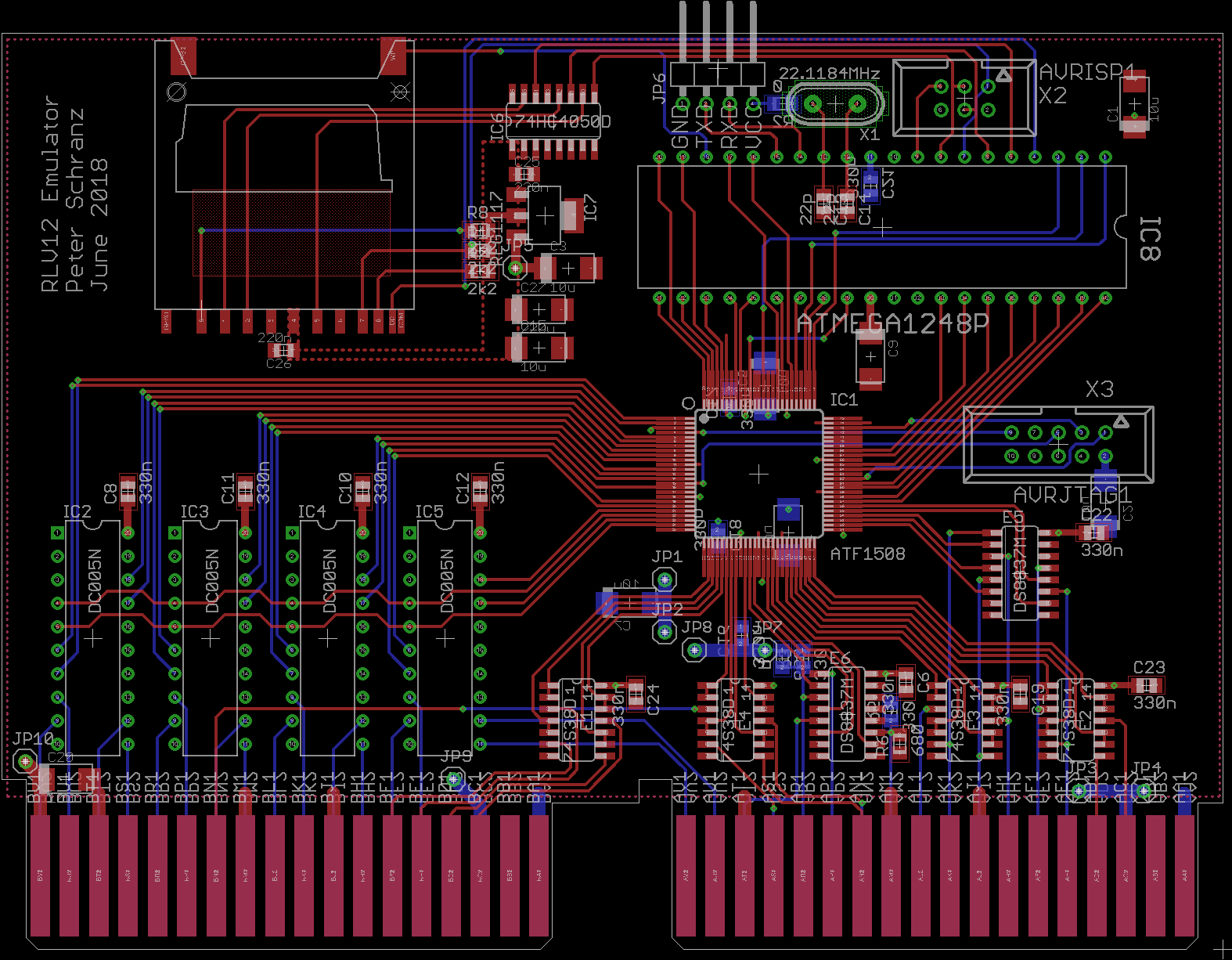Click the IC1 designator label
This screenshot has height=960, width=1232.
coord(844,400)
